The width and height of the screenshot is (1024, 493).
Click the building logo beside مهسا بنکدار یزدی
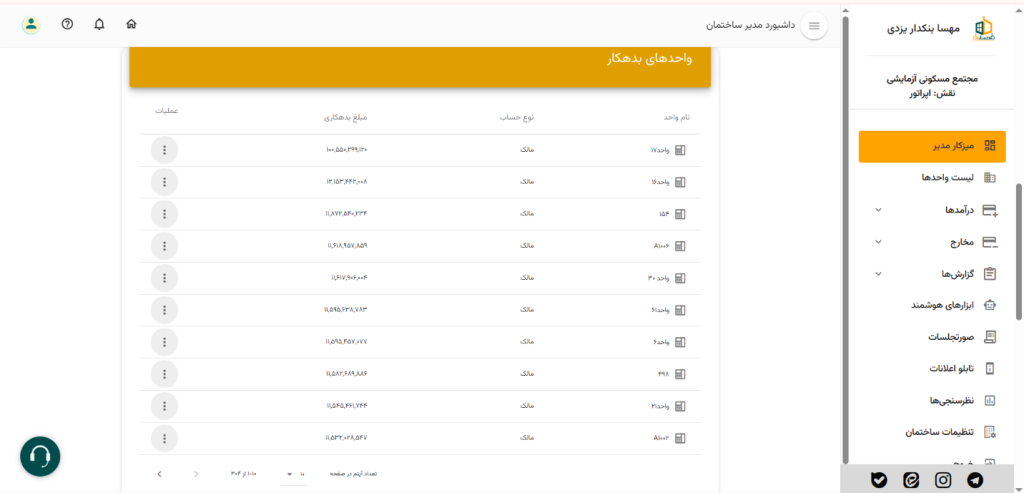[x=982, y=29]
